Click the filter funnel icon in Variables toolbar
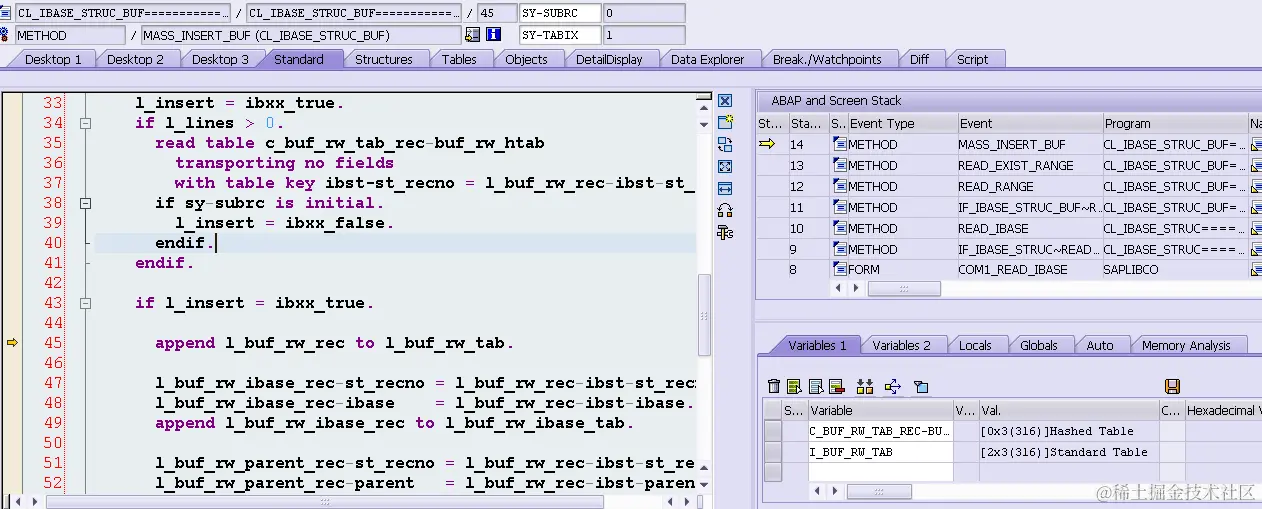 [x=921, y=386]
